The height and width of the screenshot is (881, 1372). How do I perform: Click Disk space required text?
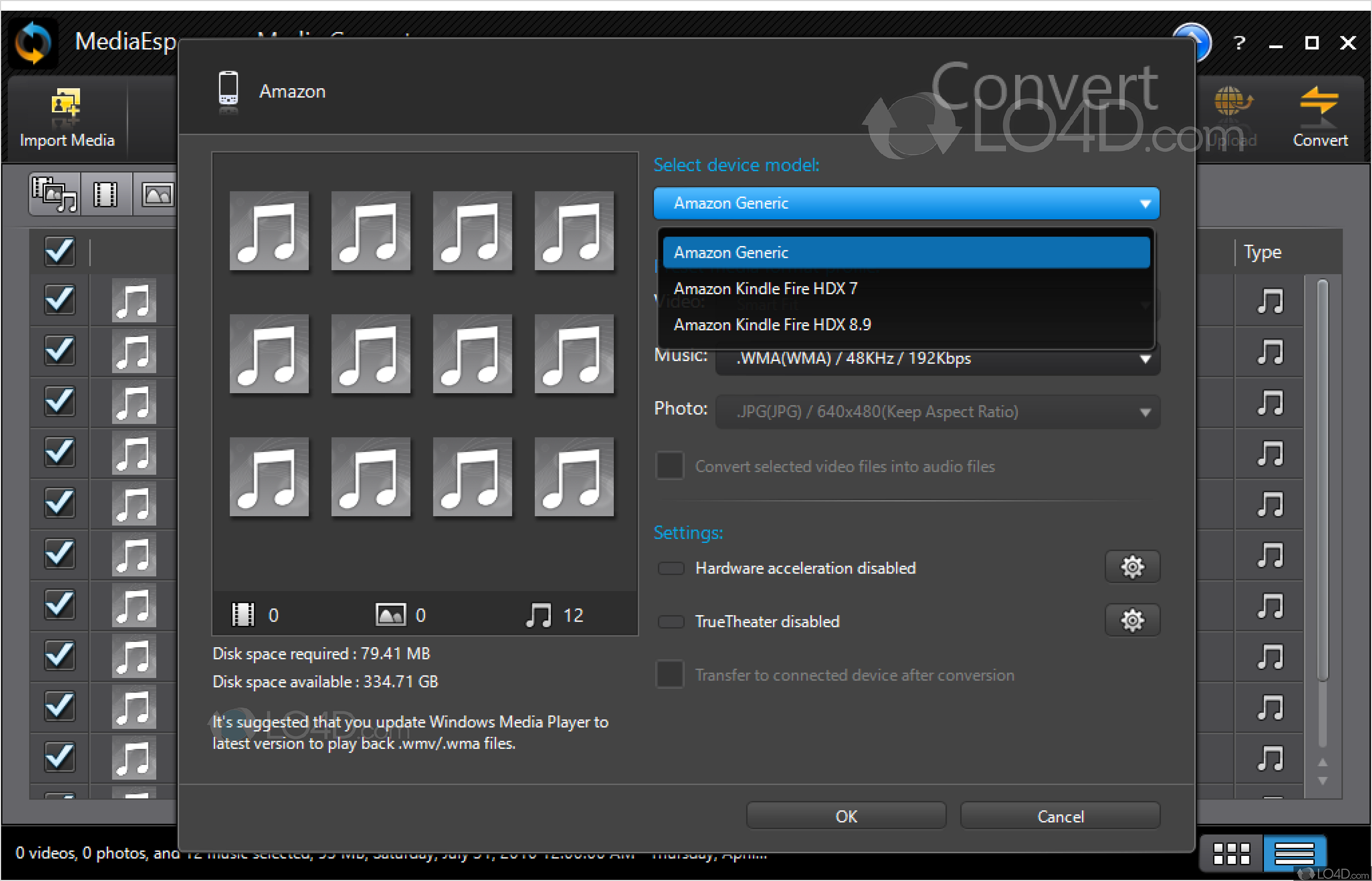pyautogui.click(x=321, y=653)
